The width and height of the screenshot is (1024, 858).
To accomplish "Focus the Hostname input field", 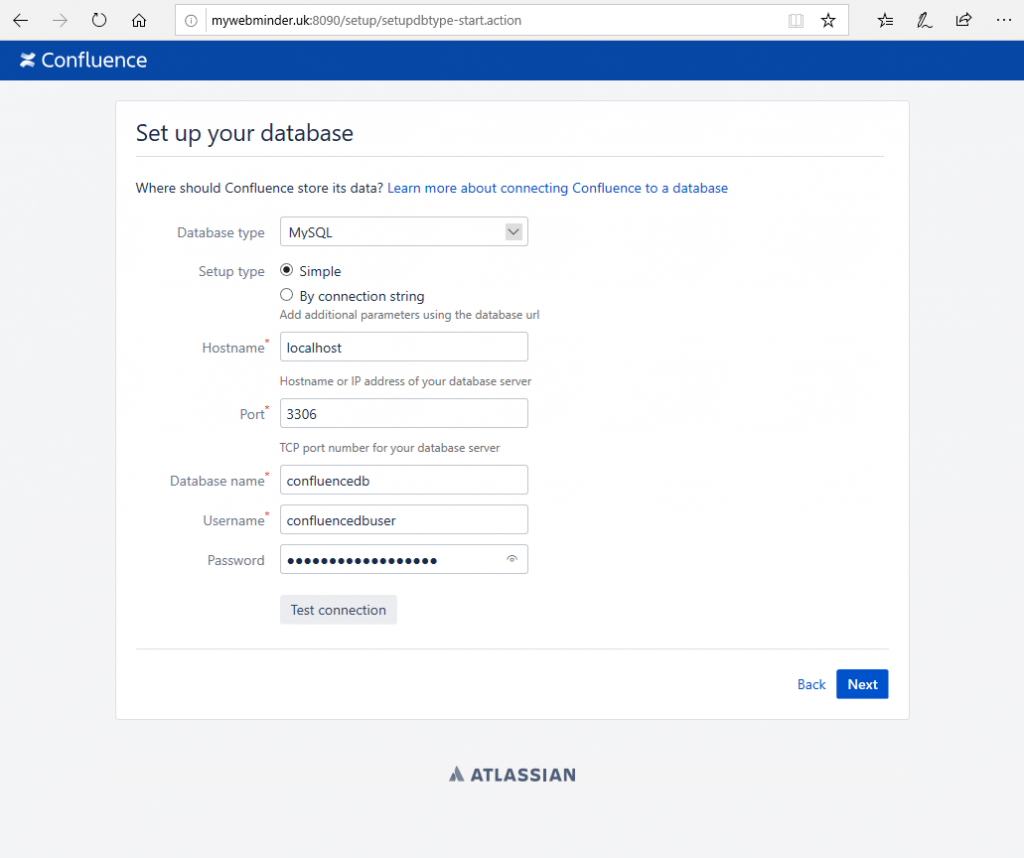I will tap(404, 347).
